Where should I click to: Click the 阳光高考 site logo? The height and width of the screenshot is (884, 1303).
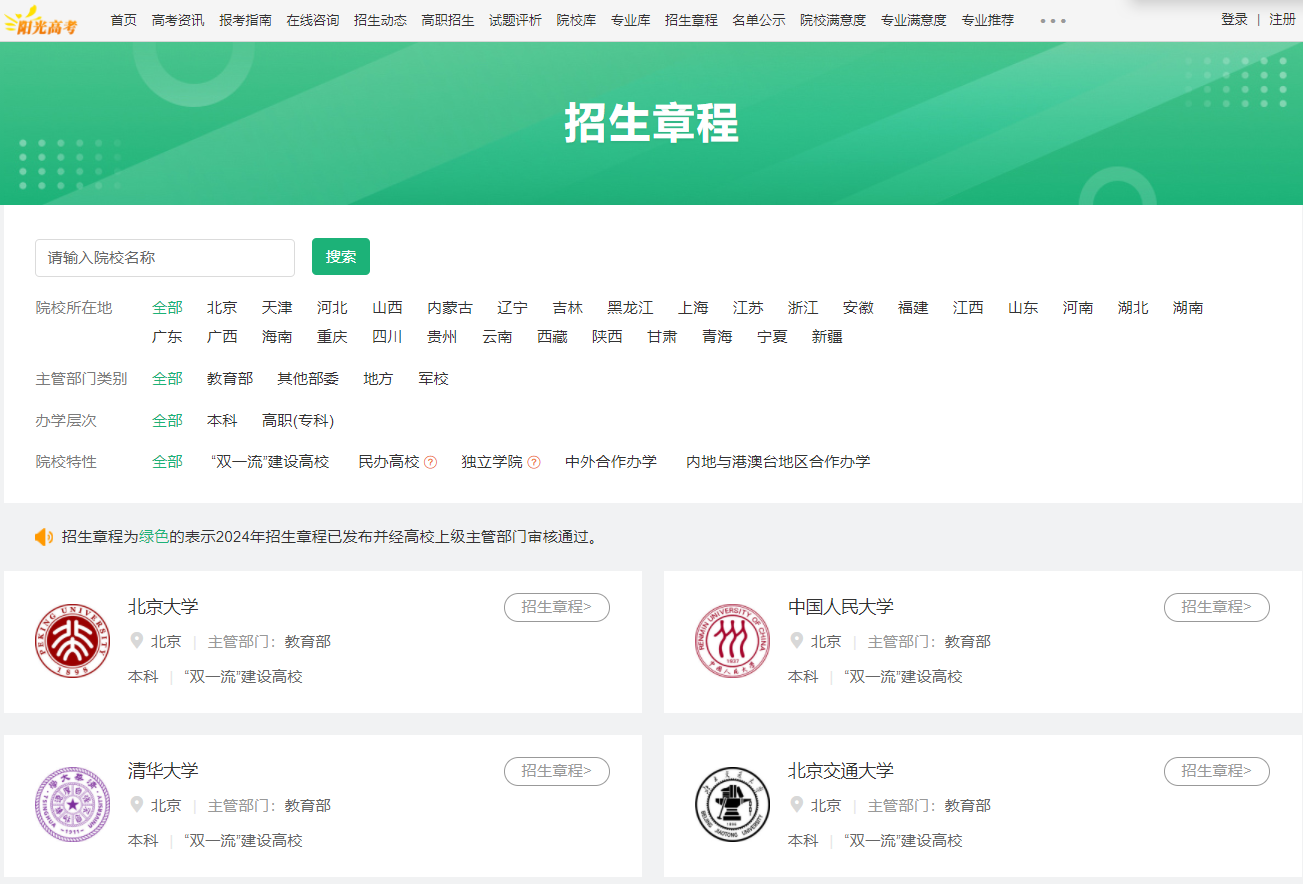(41, 21)
